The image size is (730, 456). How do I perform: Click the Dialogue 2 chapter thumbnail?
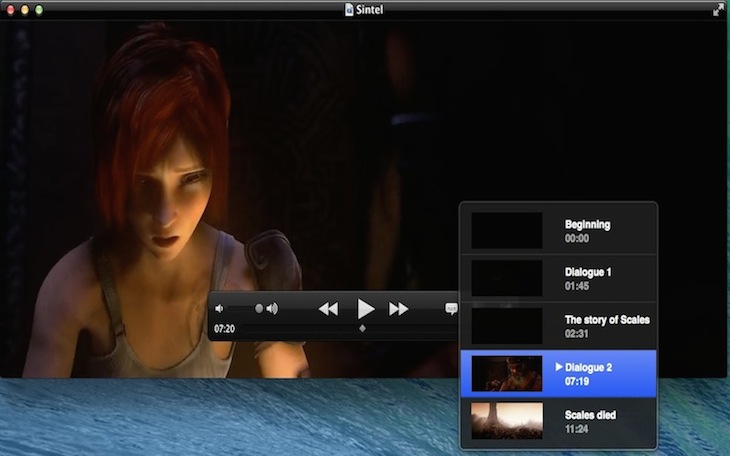click(507, 374)
